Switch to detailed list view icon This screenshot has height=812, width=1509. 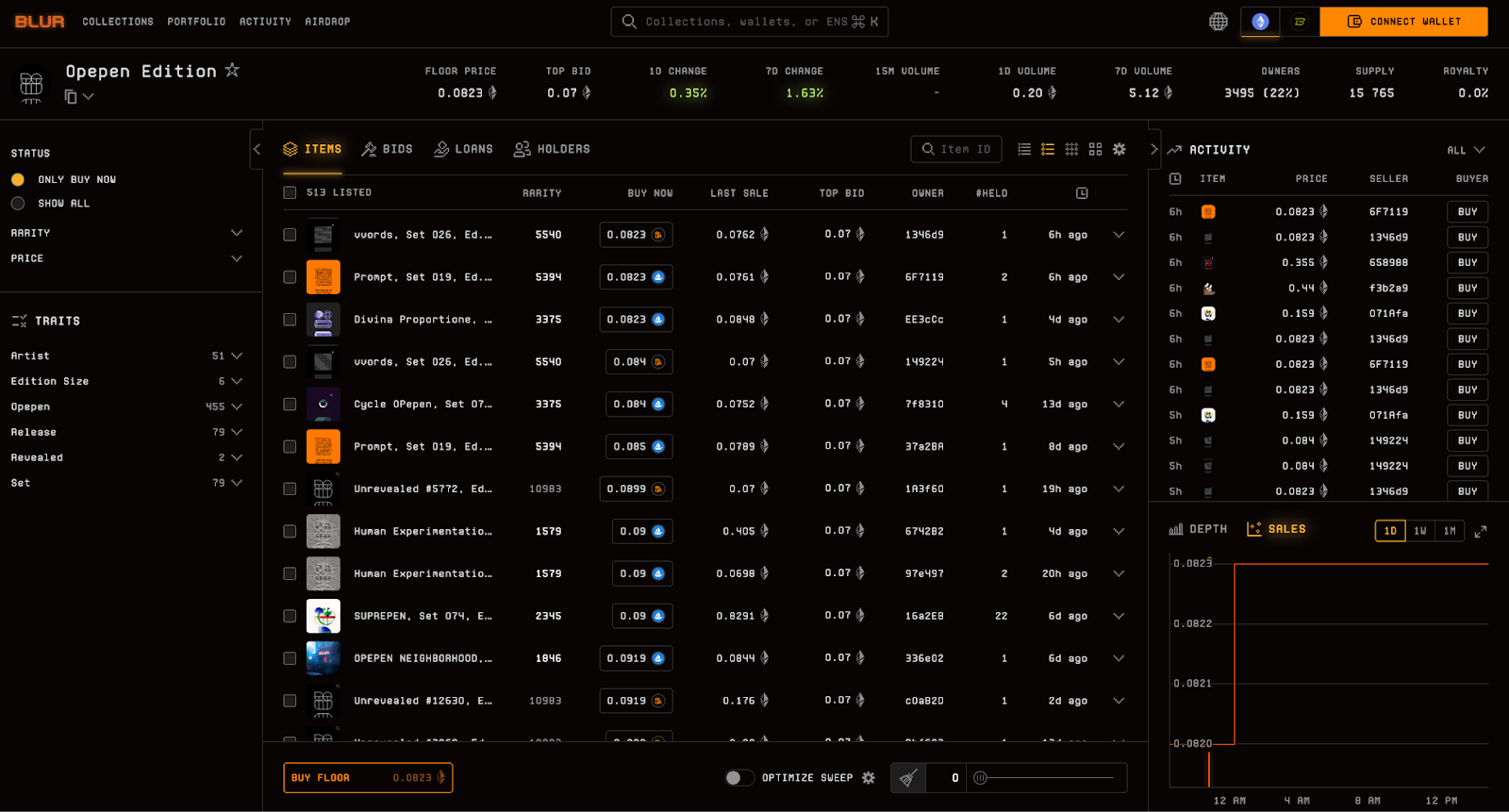pos(1048,149)
